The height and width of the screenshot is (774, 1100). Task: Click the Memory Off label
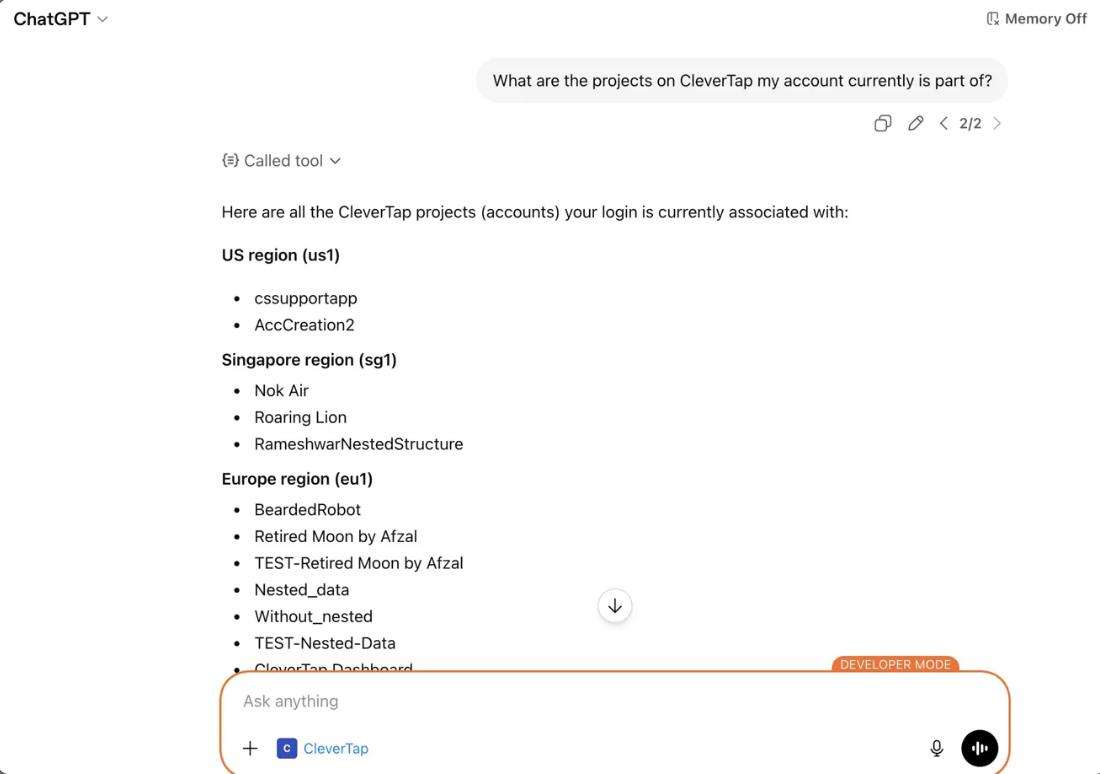[x=1045, y=19]
